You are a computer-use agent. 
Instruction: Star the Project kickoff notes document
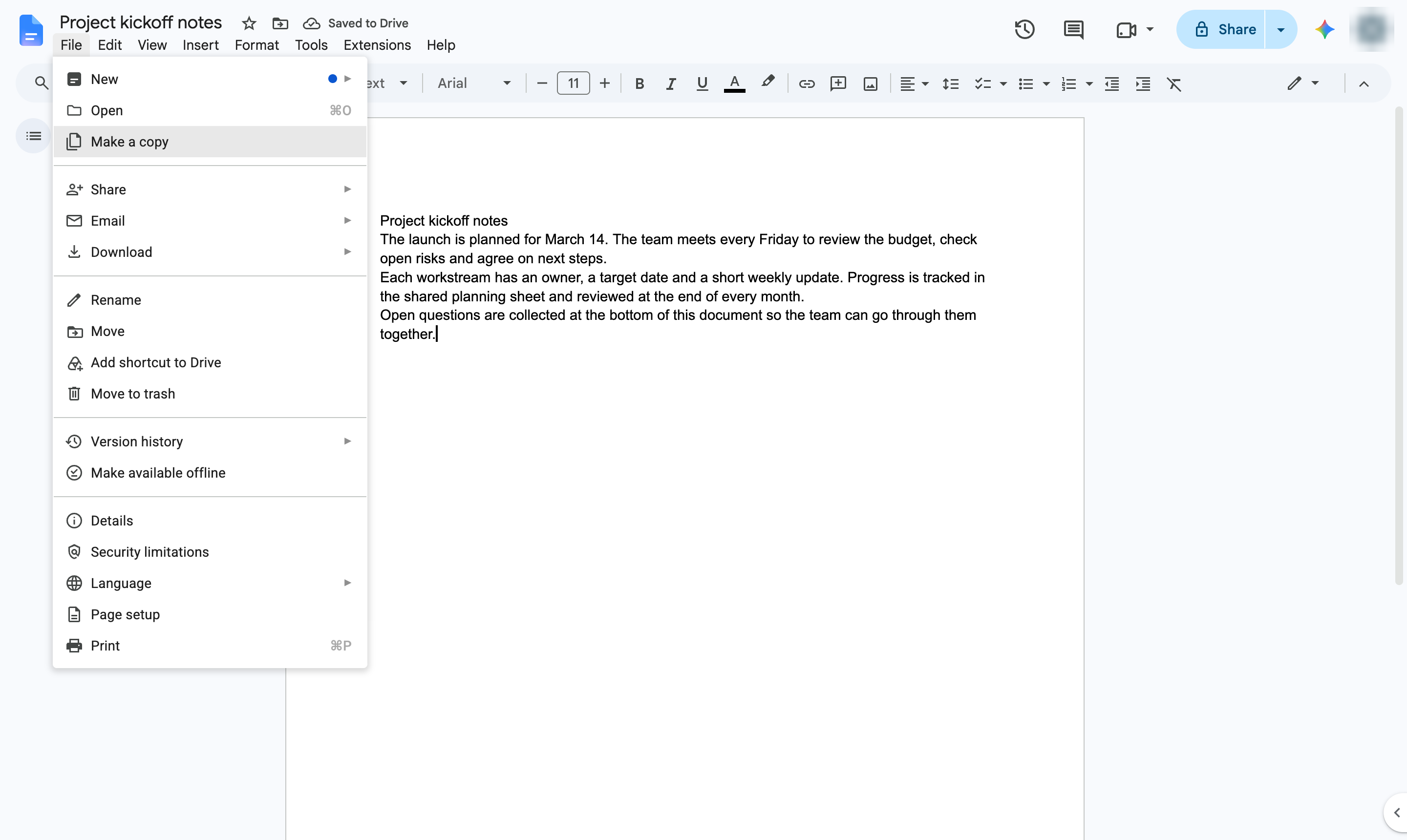click(x=249, y=23)
